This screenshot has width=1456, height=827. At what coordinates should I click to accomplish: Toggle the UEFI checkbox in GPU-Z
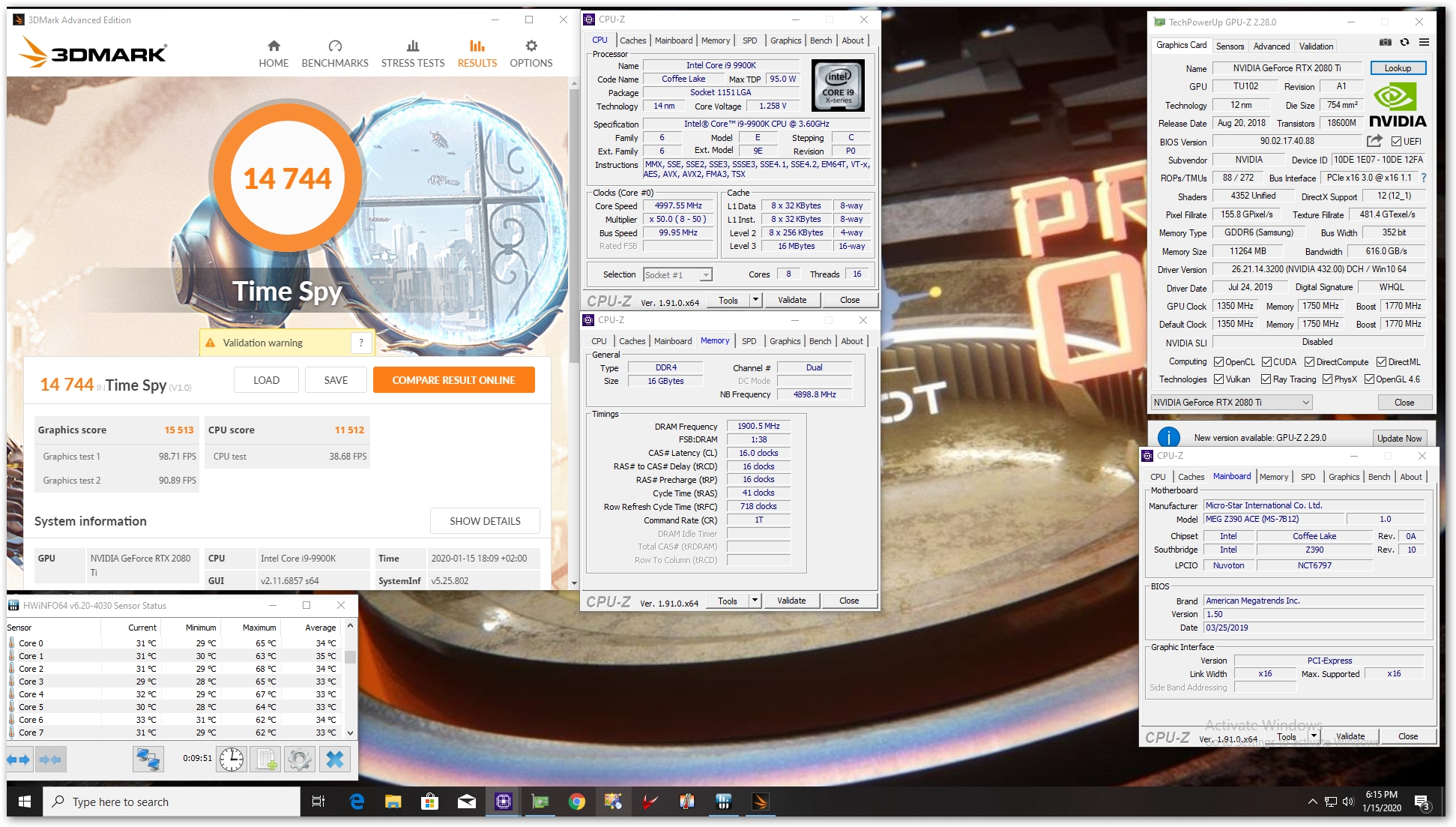1396,142
